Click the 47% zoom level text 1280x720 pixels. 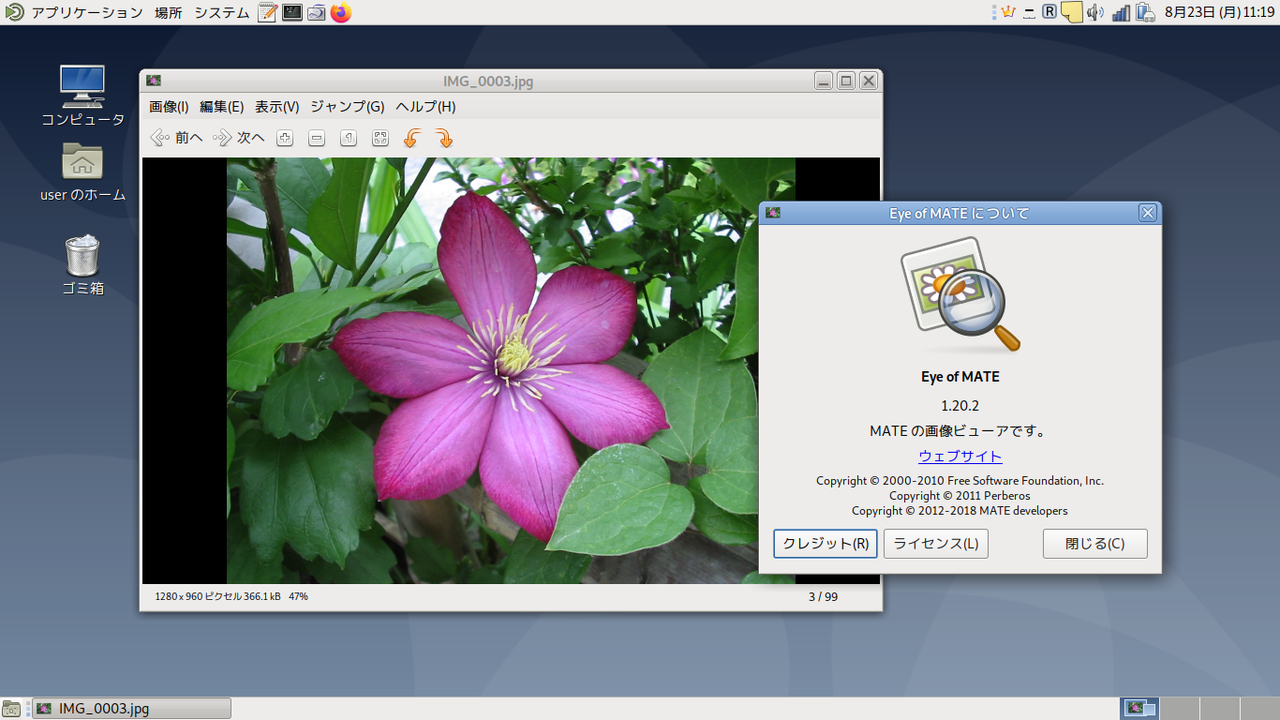tap(298, 596)
